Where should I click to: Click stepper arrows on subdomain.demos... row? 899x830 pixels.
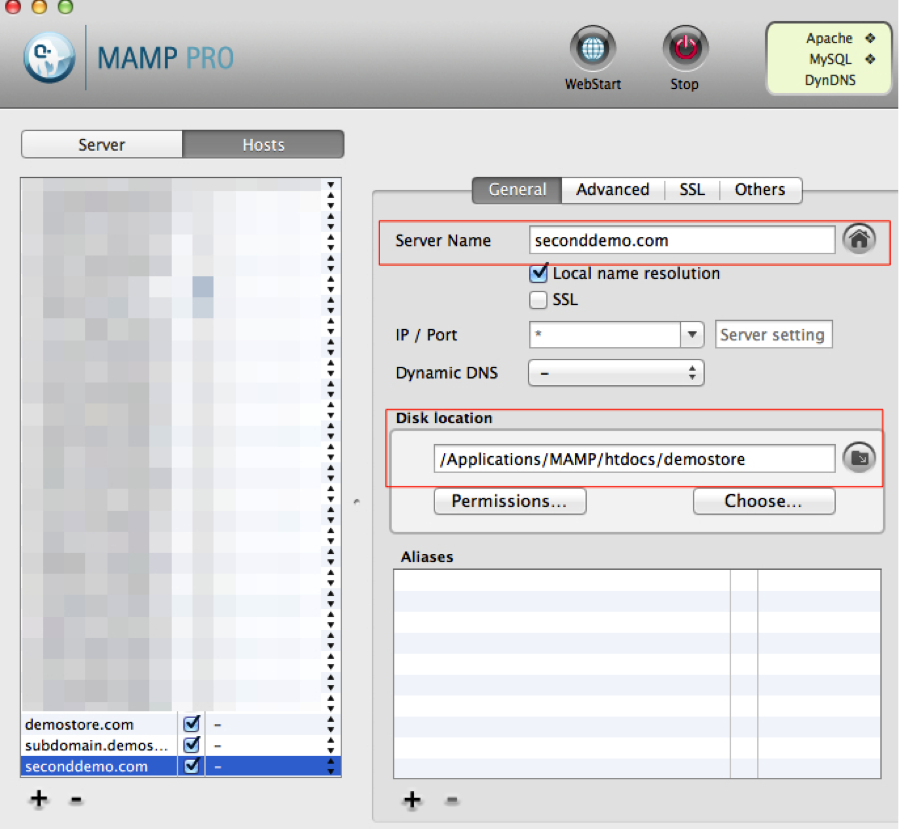(331, 745)
